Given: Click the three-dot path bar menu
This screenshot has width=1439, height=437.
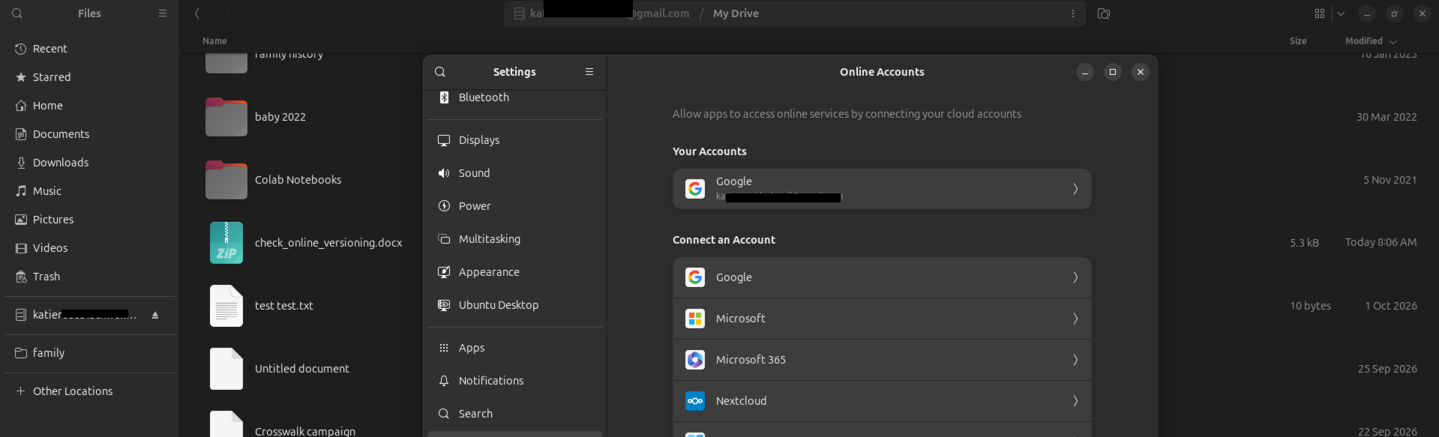Looking at the screenshot, I should [1073, 14].
